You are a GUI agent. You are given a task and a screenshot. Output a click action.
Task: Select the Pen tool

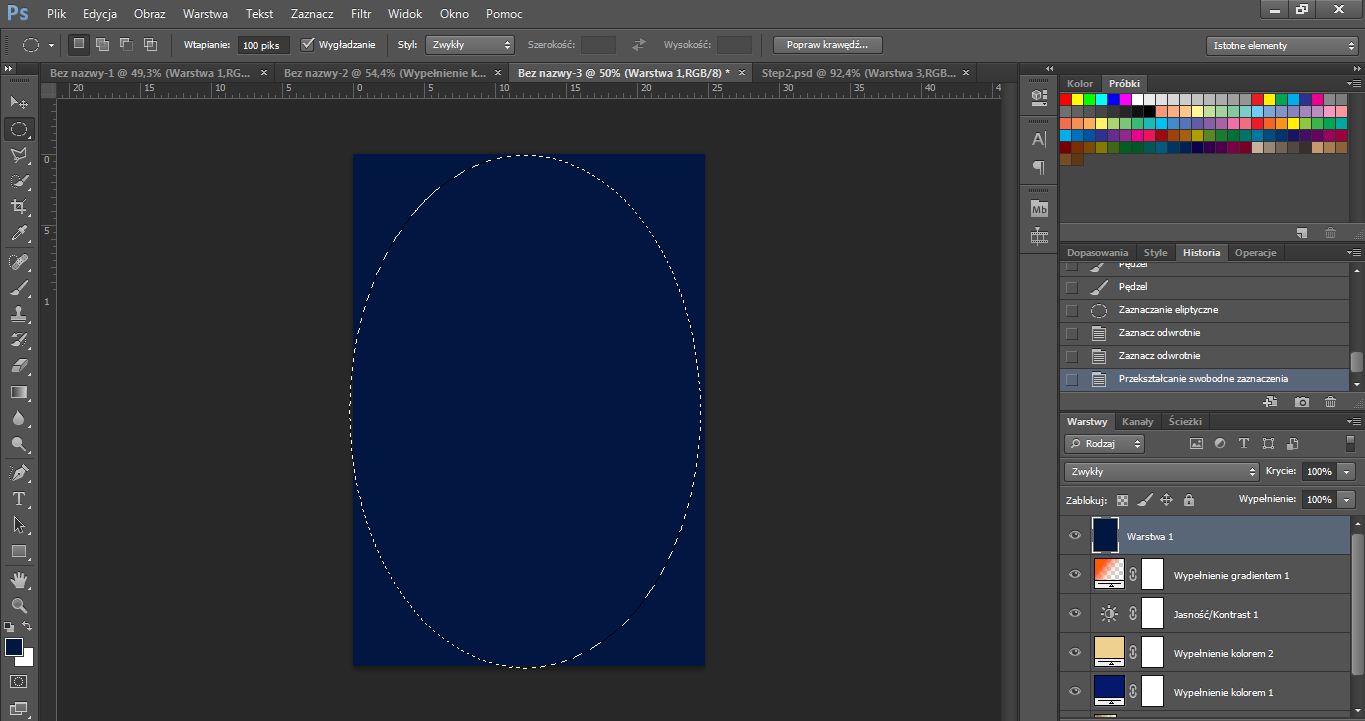[x=19, y=472]
